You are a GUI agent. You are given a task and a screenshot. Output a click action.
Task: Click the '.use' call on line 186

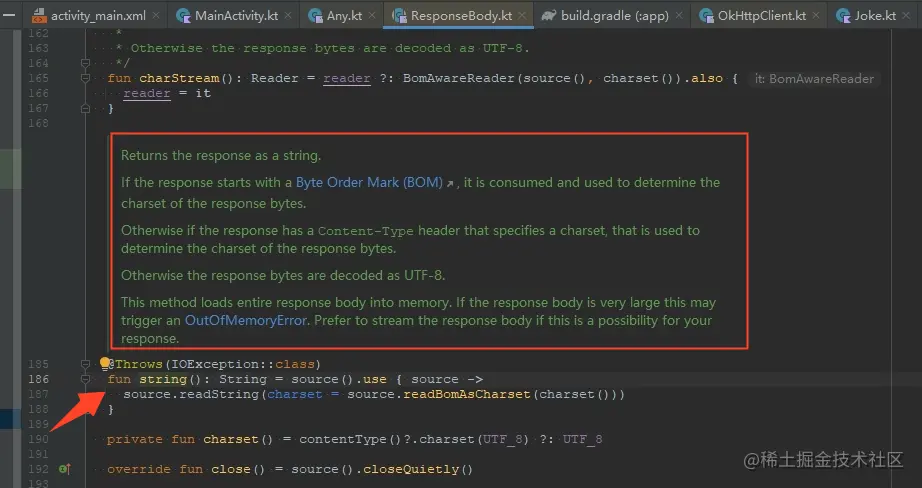370,379
